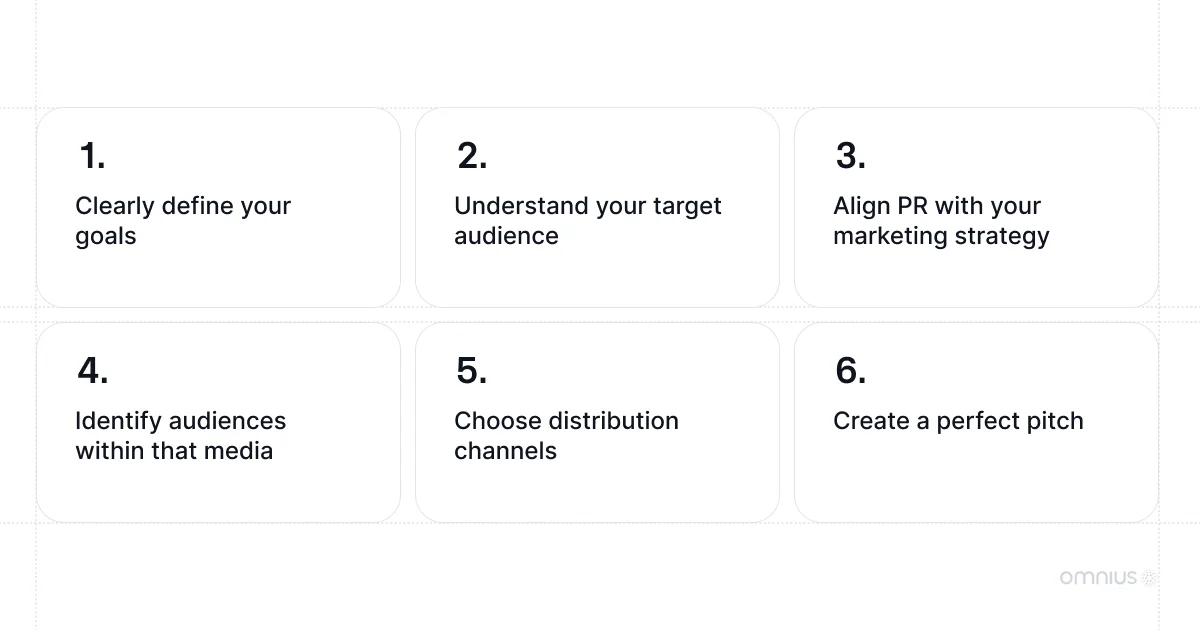Click the number 4. heading

(x=92, y=371)
